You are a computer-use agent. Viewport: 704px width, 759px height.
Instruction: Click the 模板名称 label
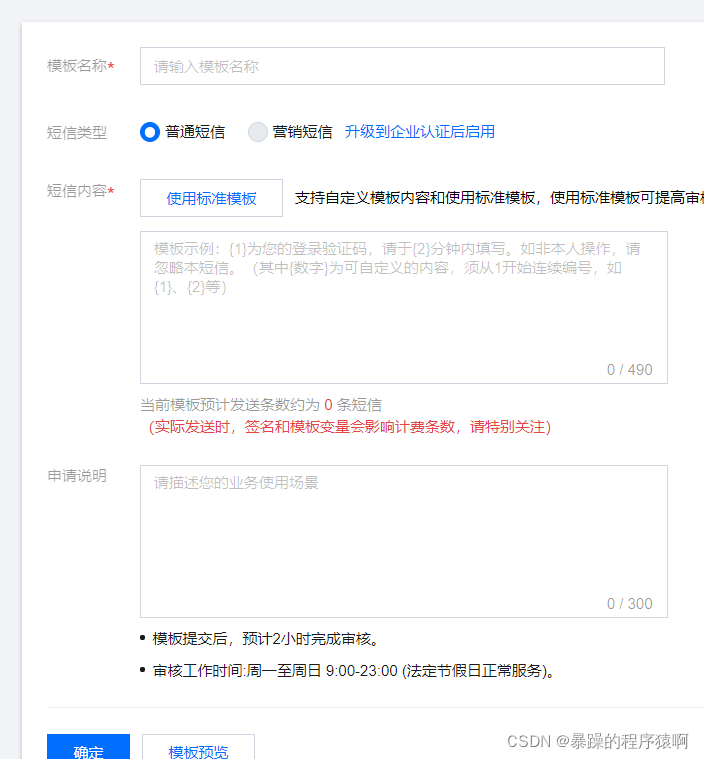click(80, 66)
